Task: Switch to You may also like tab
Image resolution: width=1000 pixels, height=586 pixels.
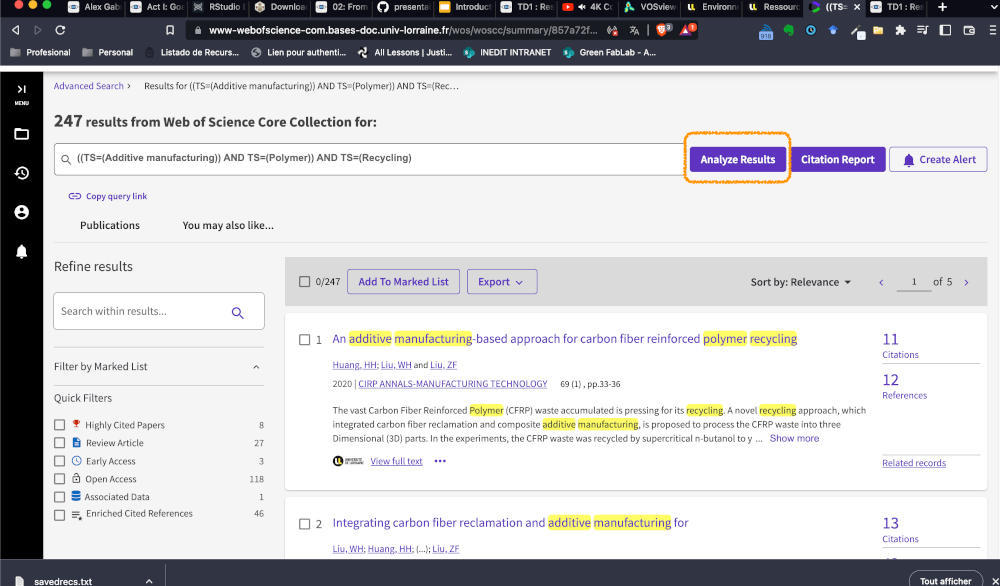Action: 228,225
